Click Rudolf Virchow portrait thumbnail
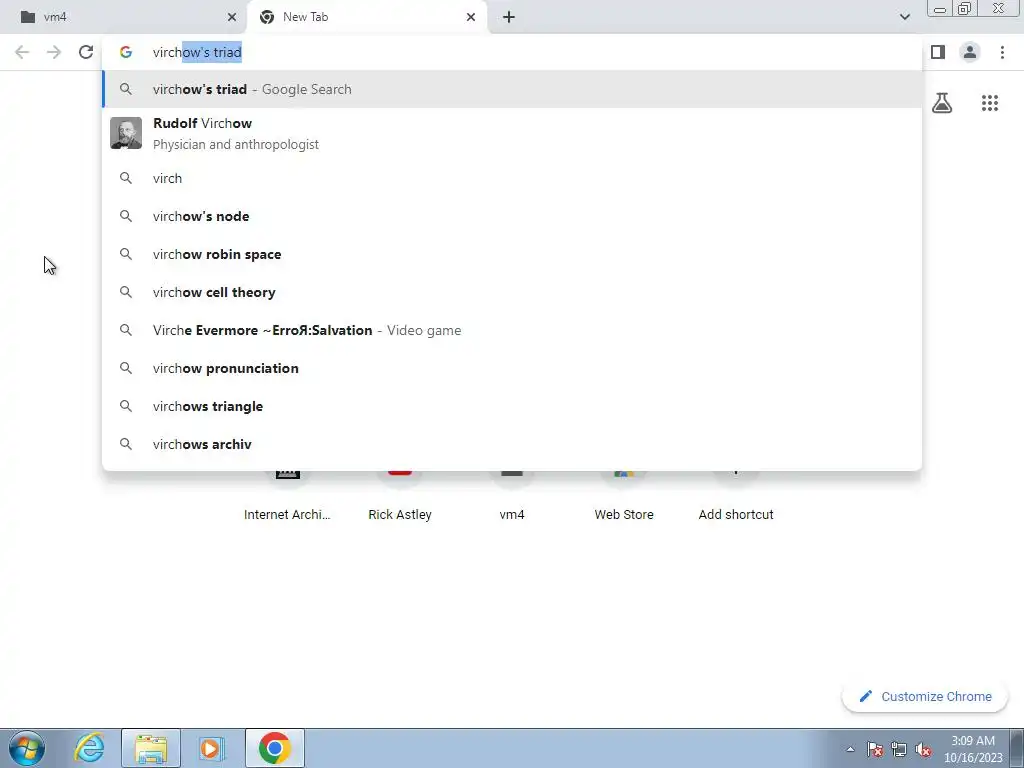 [126, 133]
